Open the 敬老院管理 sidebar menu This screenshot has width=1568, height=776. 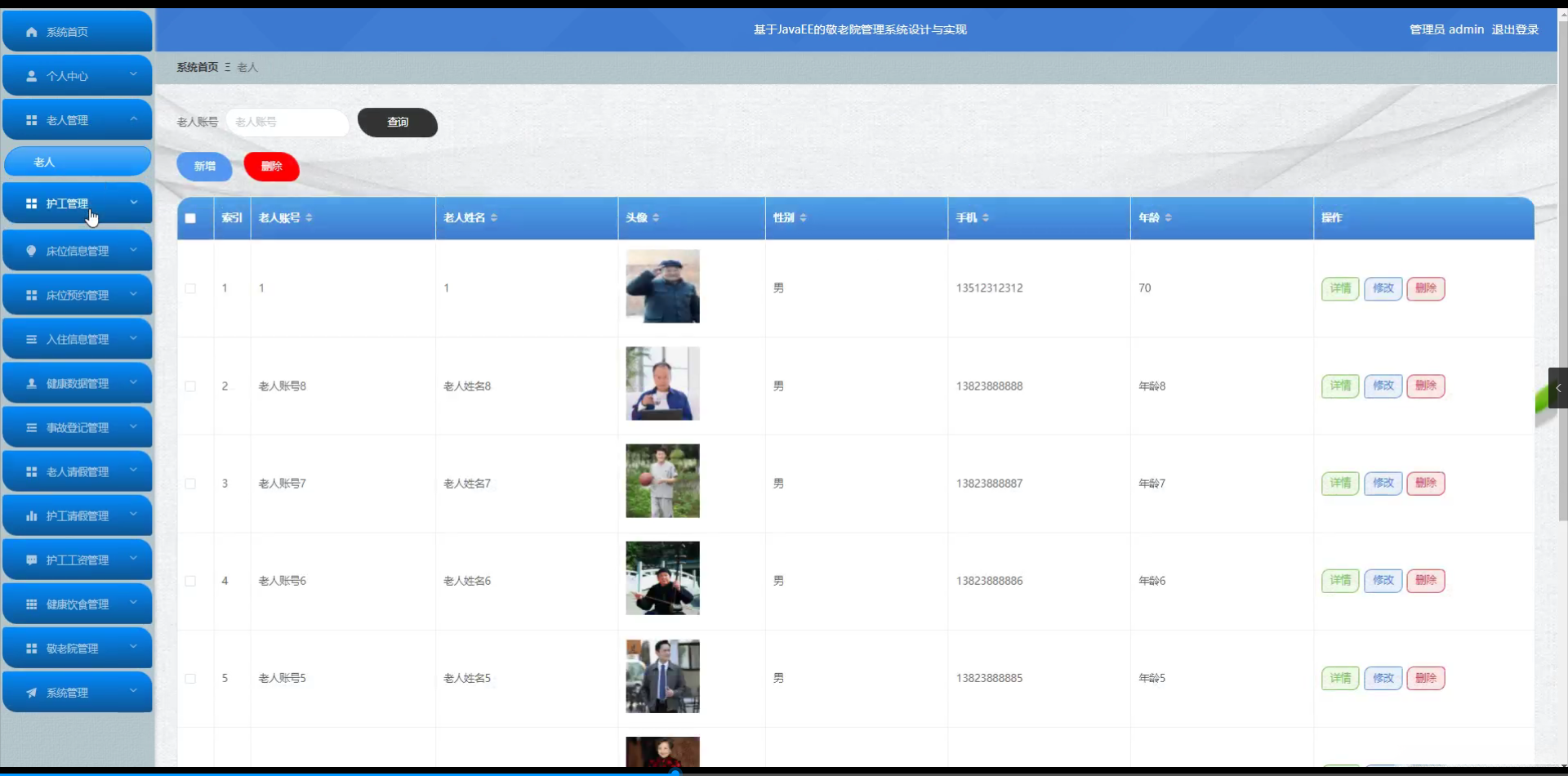[x=78, y=648]
